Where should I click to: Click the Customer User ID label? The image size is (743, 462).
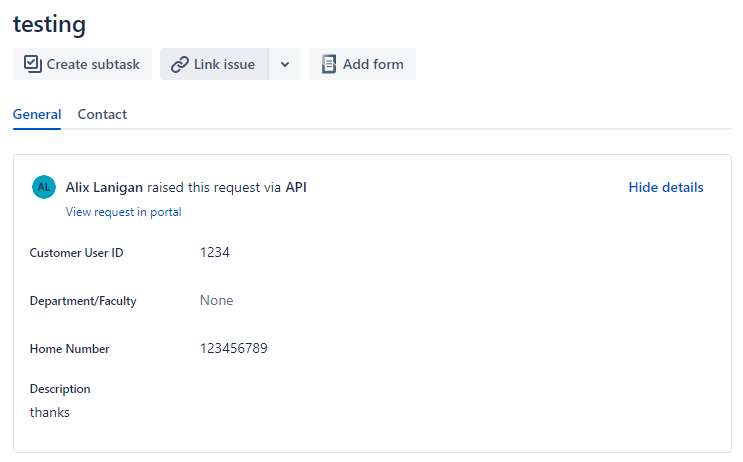coord(76,253)
